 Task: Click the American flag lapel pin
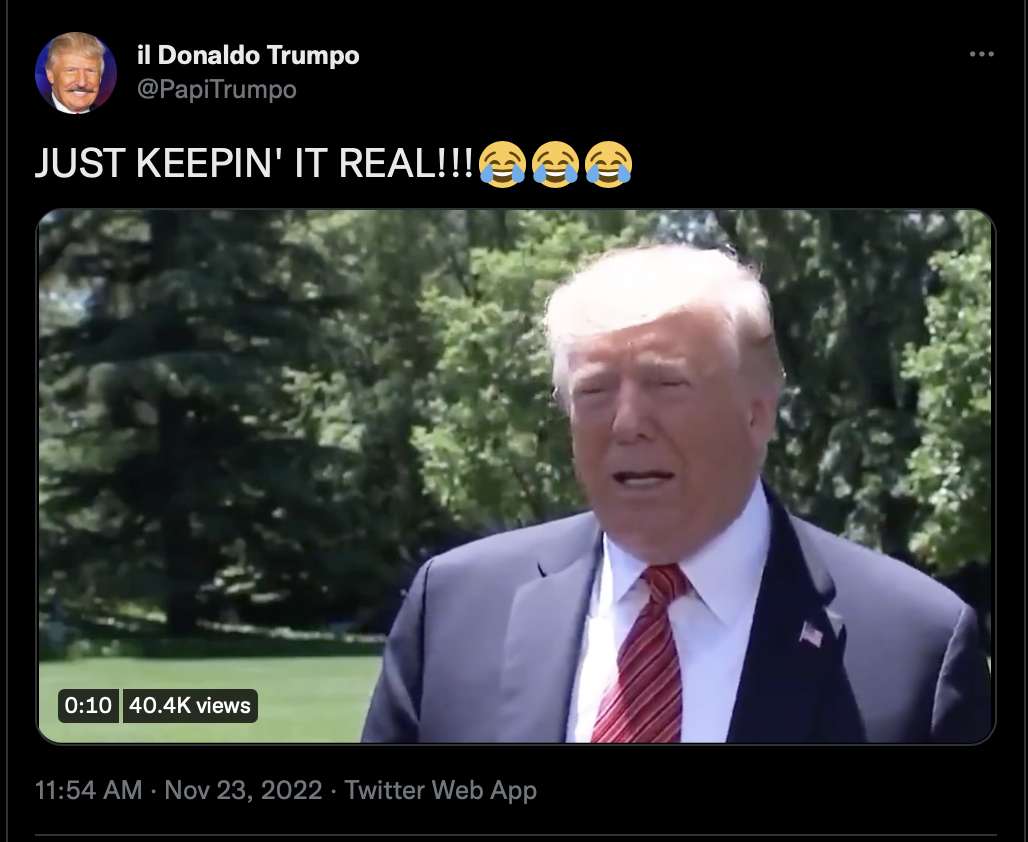(812, 633)
